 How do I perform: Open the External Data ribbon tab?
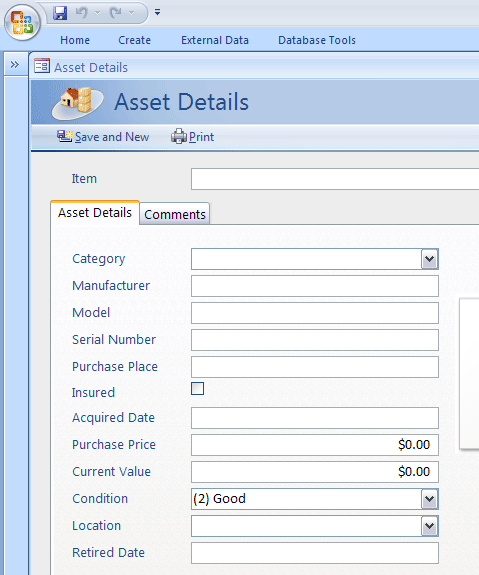215,40
